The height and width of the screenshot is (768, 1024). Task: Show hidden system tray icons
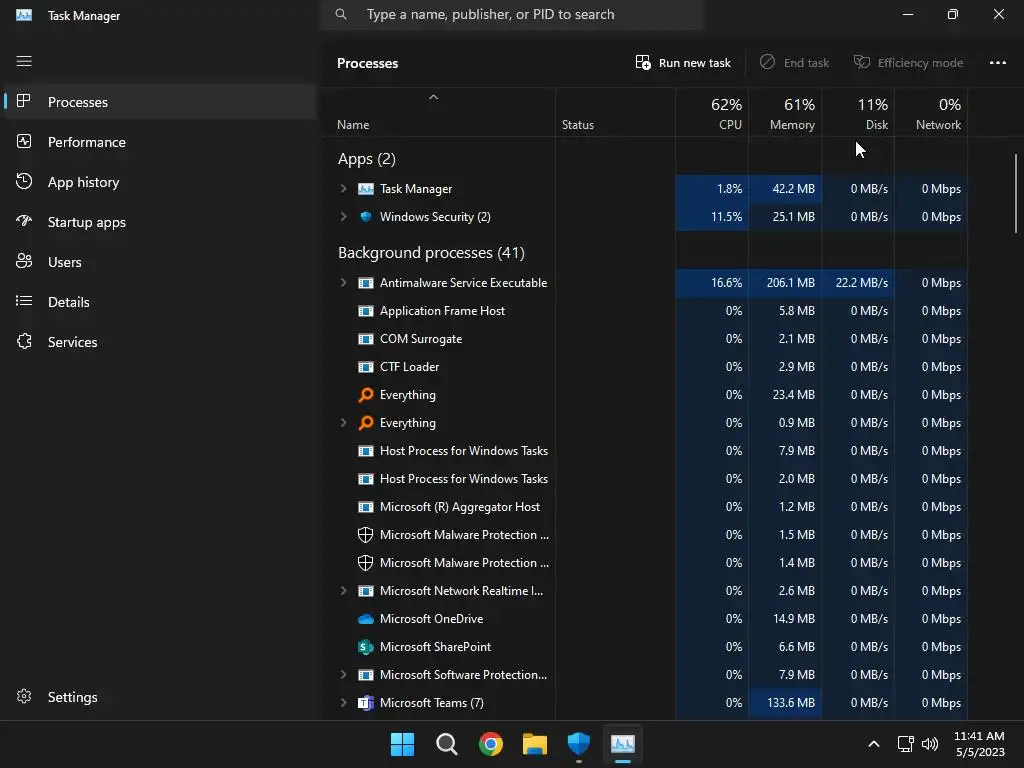coord(873,744)
